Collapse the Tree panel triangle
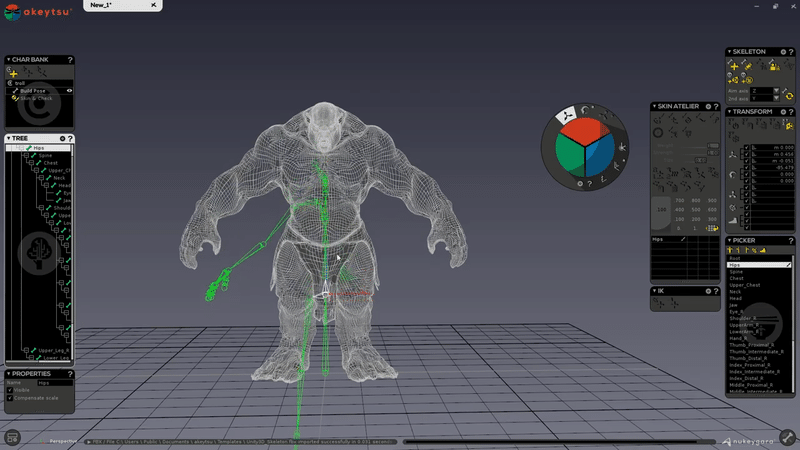The image size is (800, 450). [x=8, y=138]
